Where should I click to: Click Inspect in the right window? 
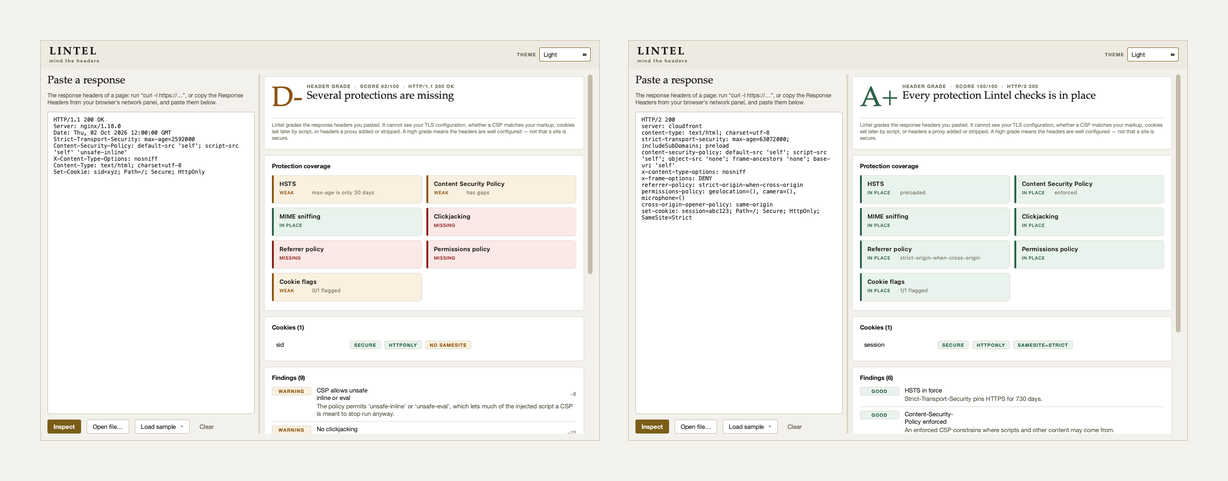(x=652, y=427)
